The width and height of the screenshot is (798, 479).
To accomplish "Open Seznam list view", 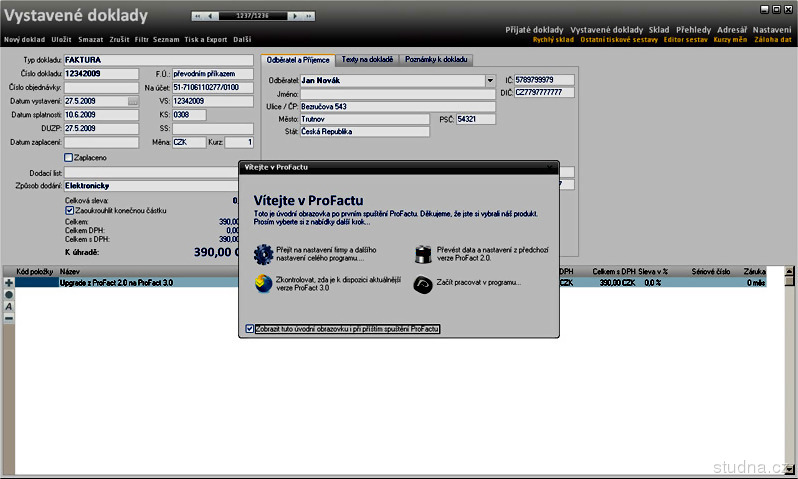I will [166, 39].
